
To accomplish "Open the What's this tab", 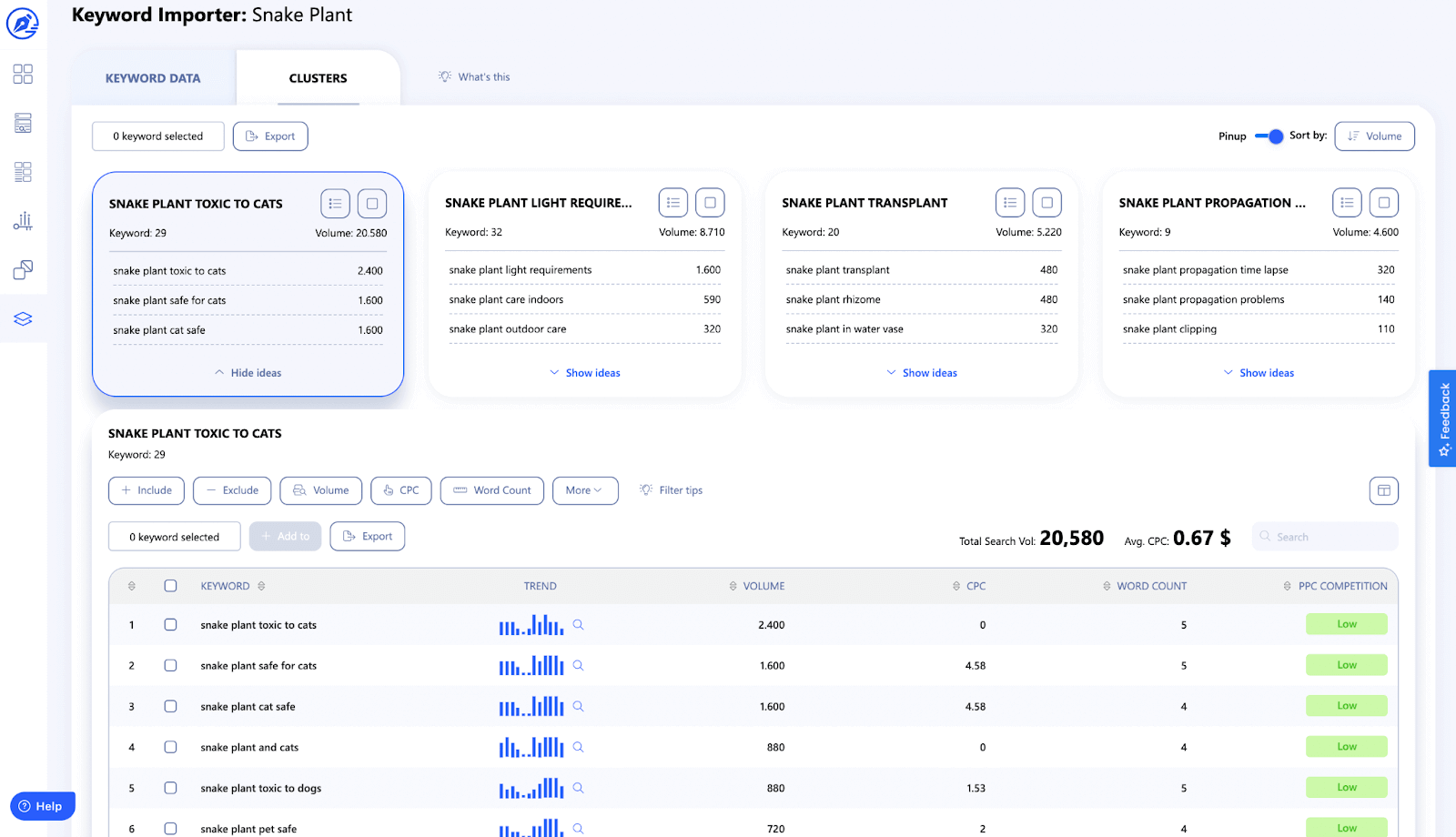I will coord(473,76).
